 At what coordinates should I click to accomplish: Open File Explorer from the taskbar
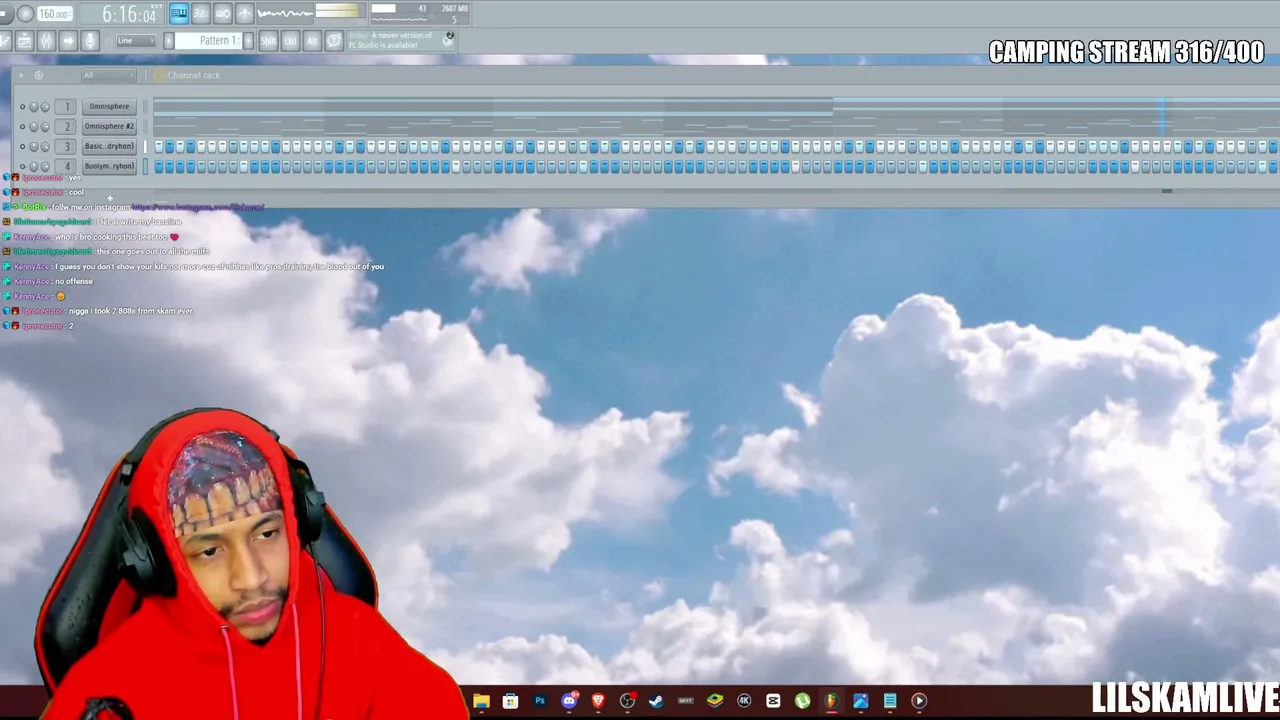coord(481,701)
